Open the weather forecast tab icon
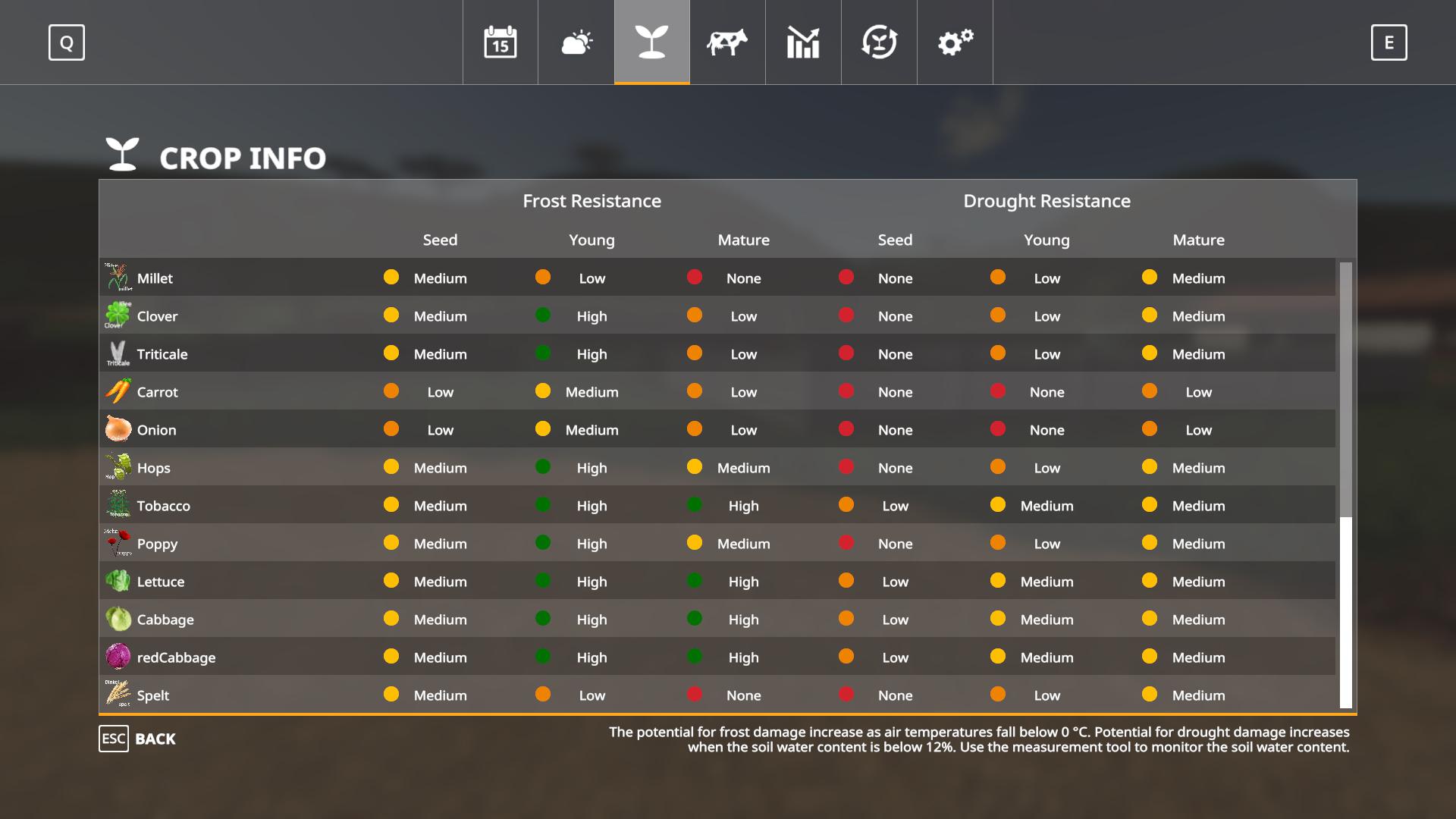Viewport: 1456px width, 819px height. point(576,42)
